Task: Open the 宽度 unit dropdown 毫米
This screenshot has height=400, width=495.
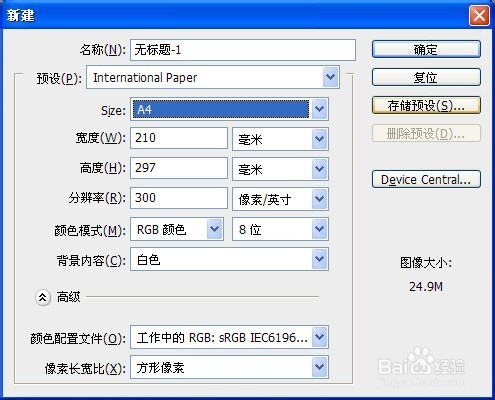Action: [280, 139]
